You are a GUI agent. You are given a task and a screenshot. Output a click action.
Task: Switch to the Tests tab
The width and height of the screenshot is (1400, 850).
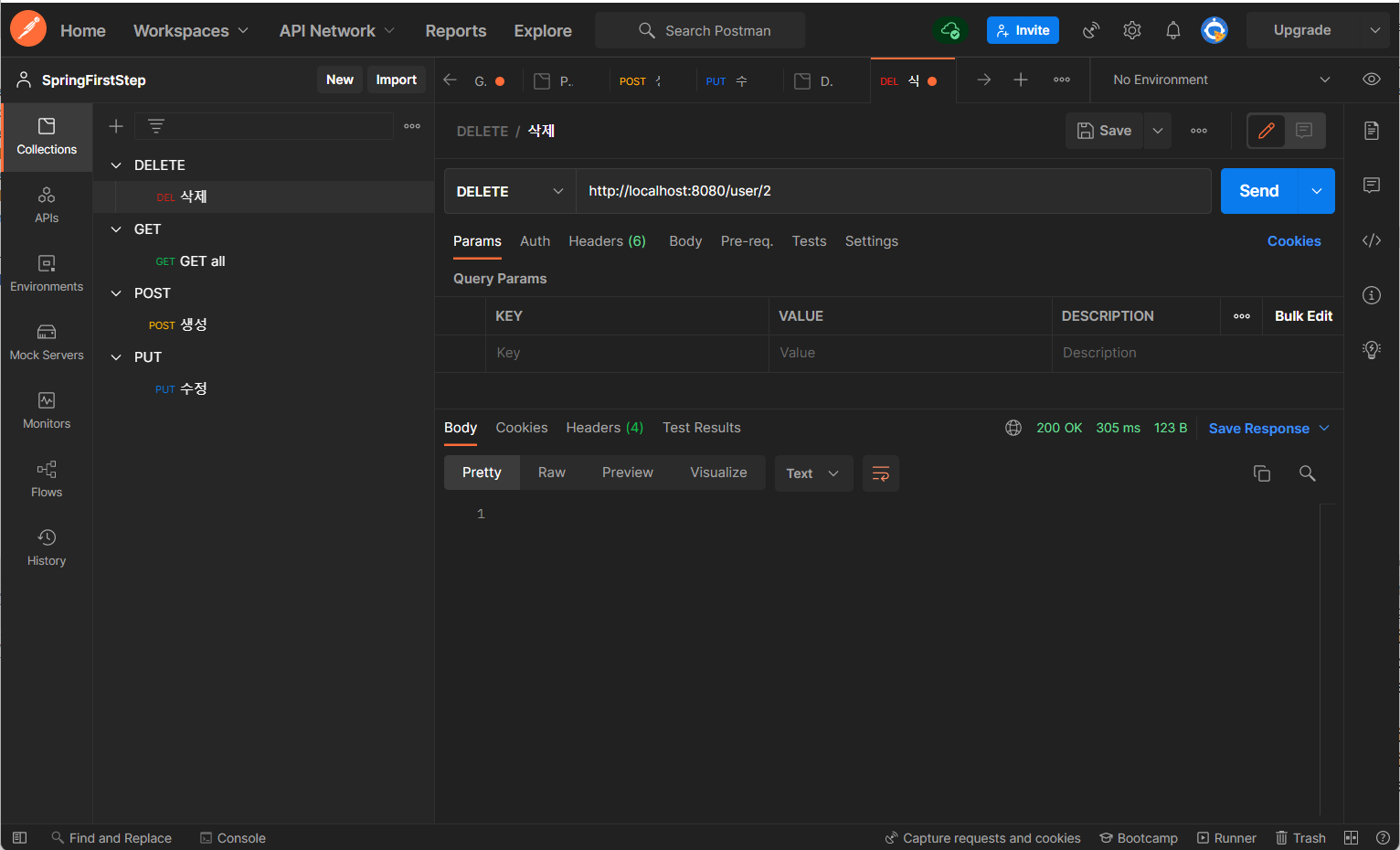[x=809, y=241]
